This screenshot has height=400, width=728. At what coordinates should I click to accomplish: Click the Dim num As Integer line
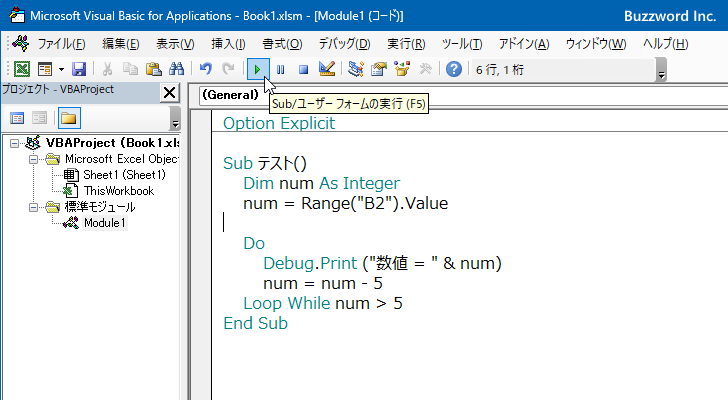(321, 183)
